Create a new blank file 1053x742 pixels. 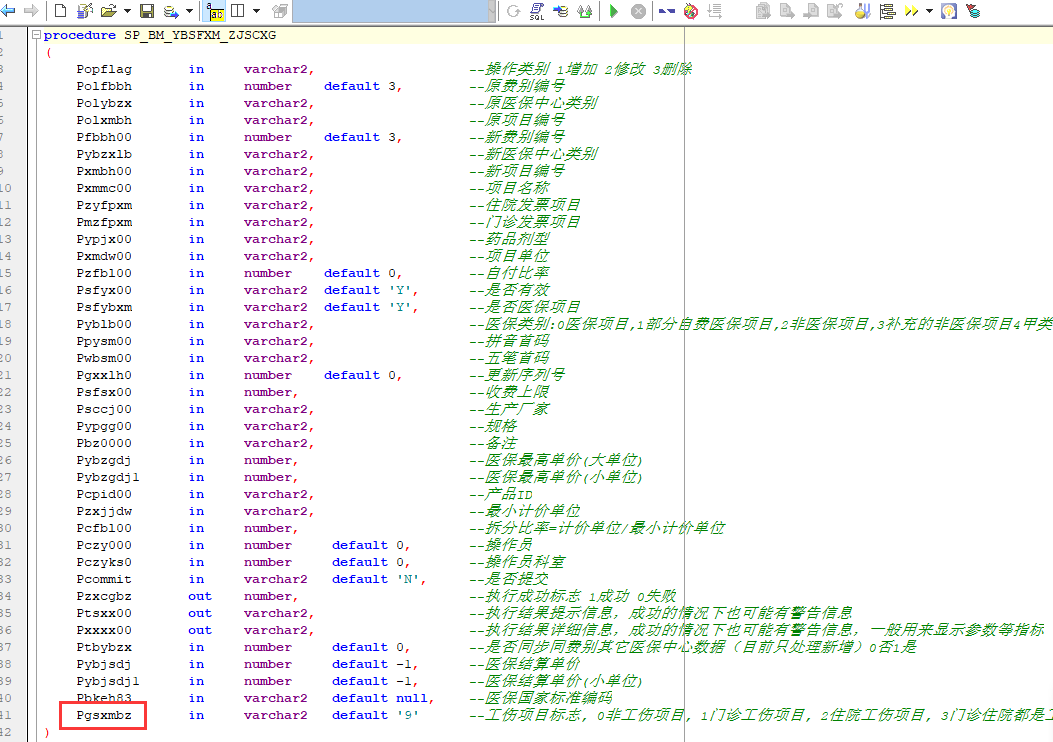pos(60,11)
